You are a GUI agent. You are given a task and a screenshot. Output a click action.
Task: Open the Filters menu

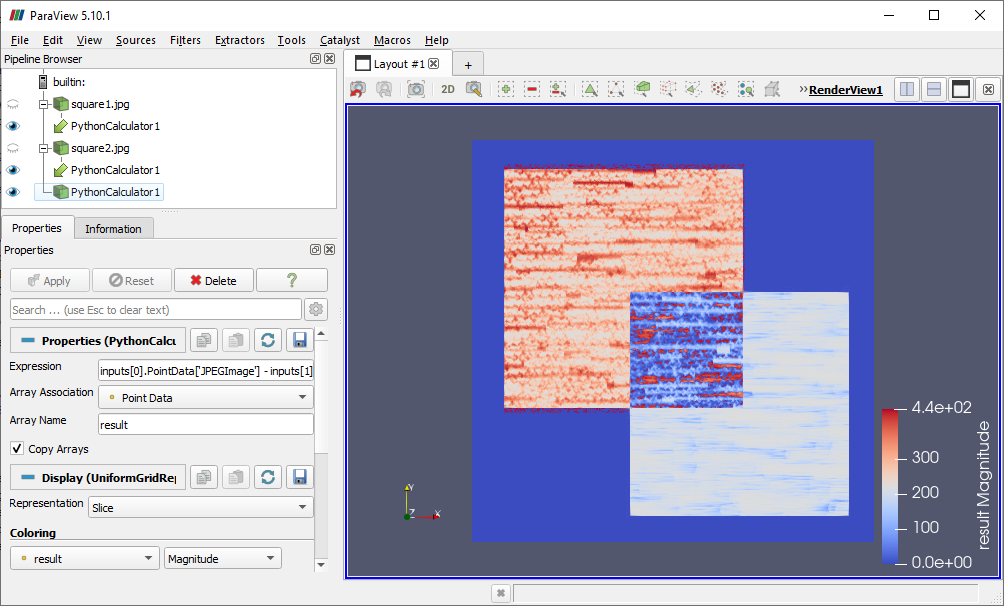[x=185, y=40]
